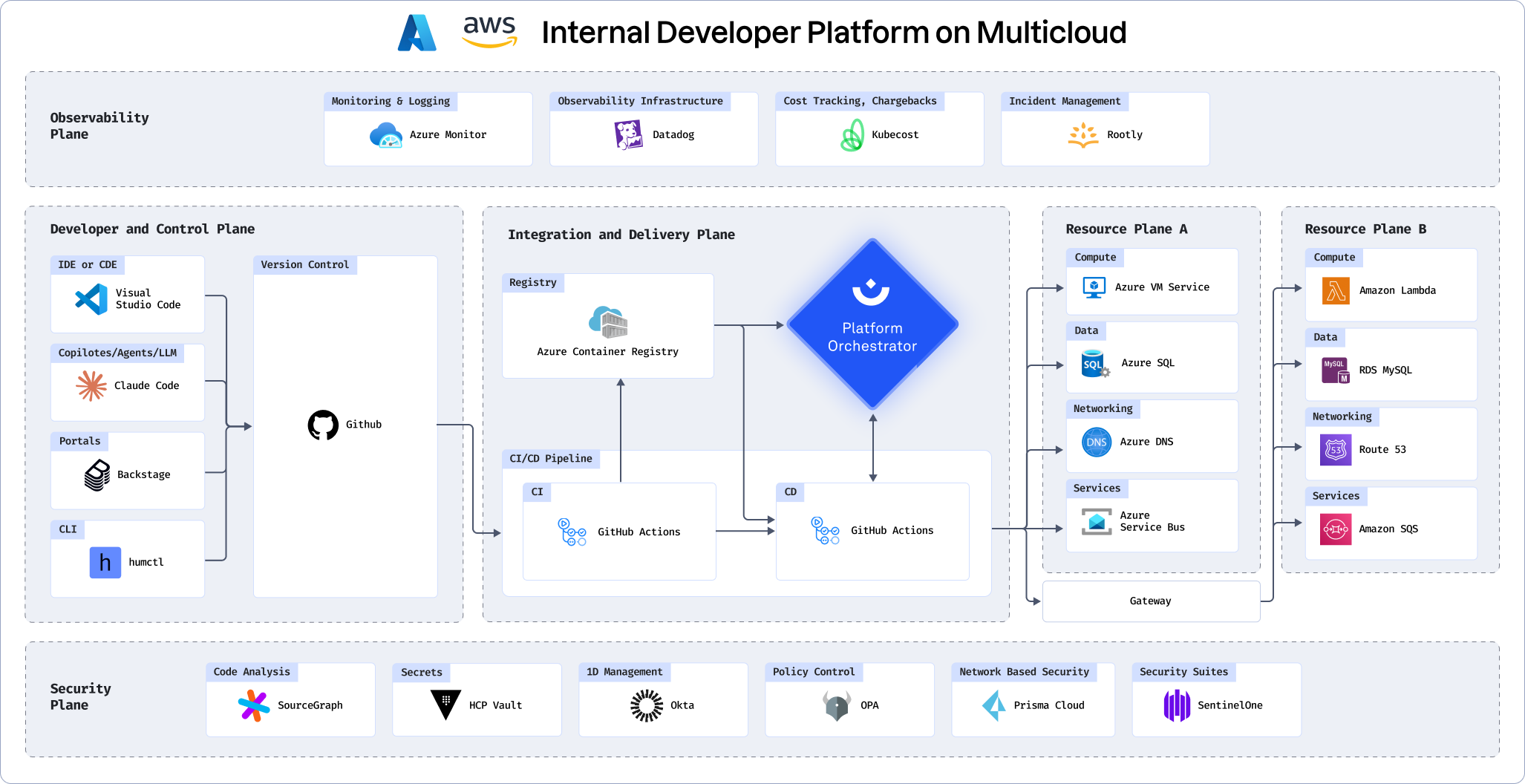Select the Prisma Cloud icon
This screenshot has height=784, width=1525.
[994, 705]
